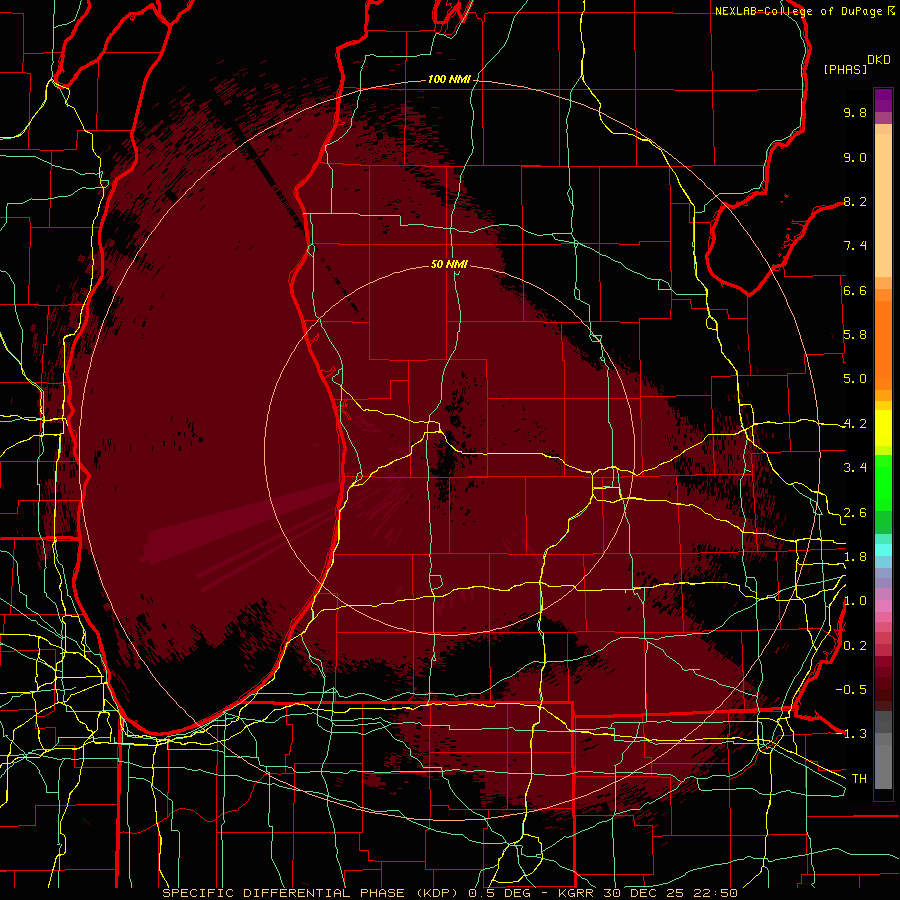Select the "8.2" scale value

(x=855, y=201)
